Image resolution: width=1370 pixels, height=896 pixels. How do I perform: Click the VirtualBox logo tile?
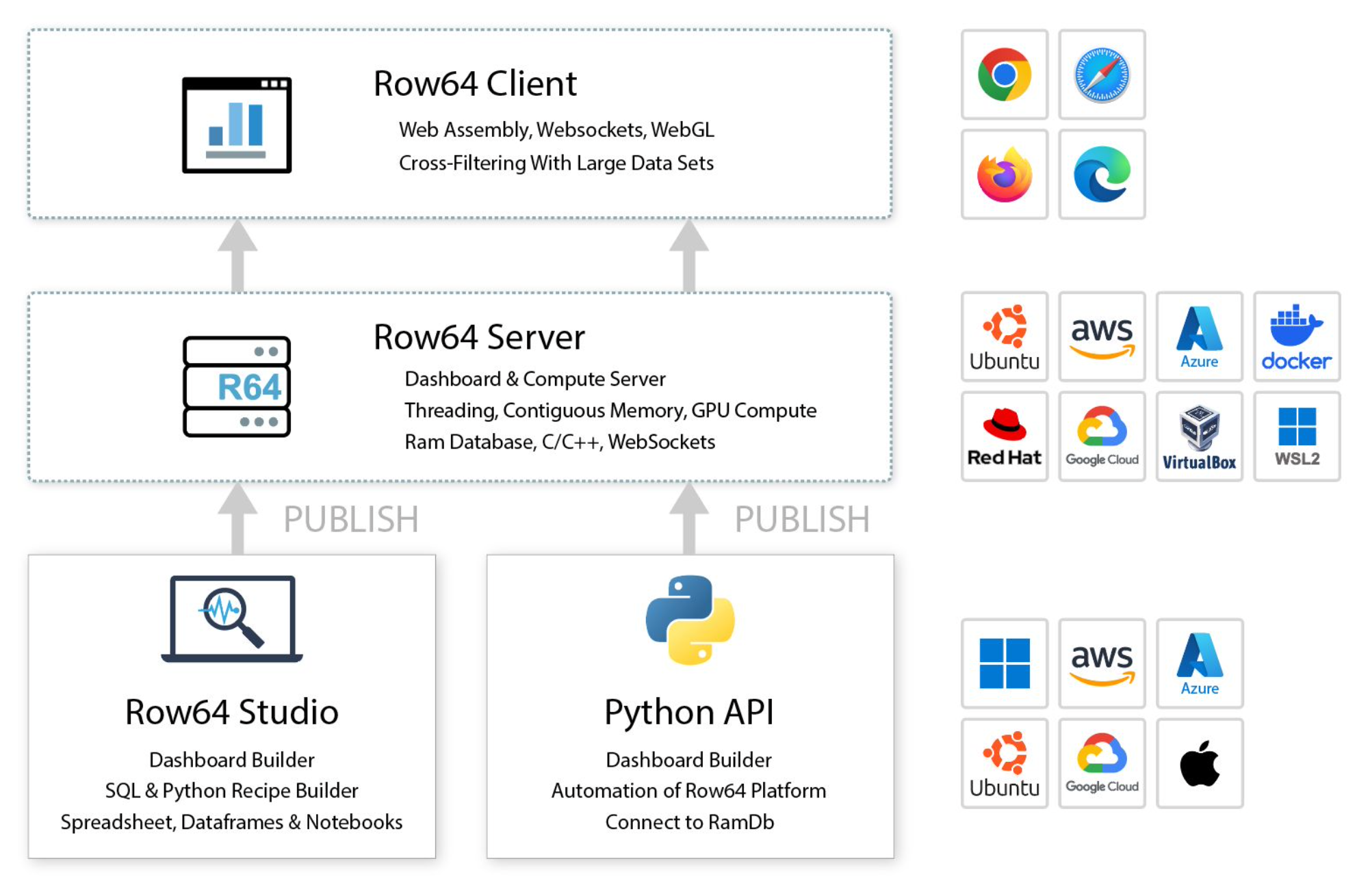(1200, 436)
